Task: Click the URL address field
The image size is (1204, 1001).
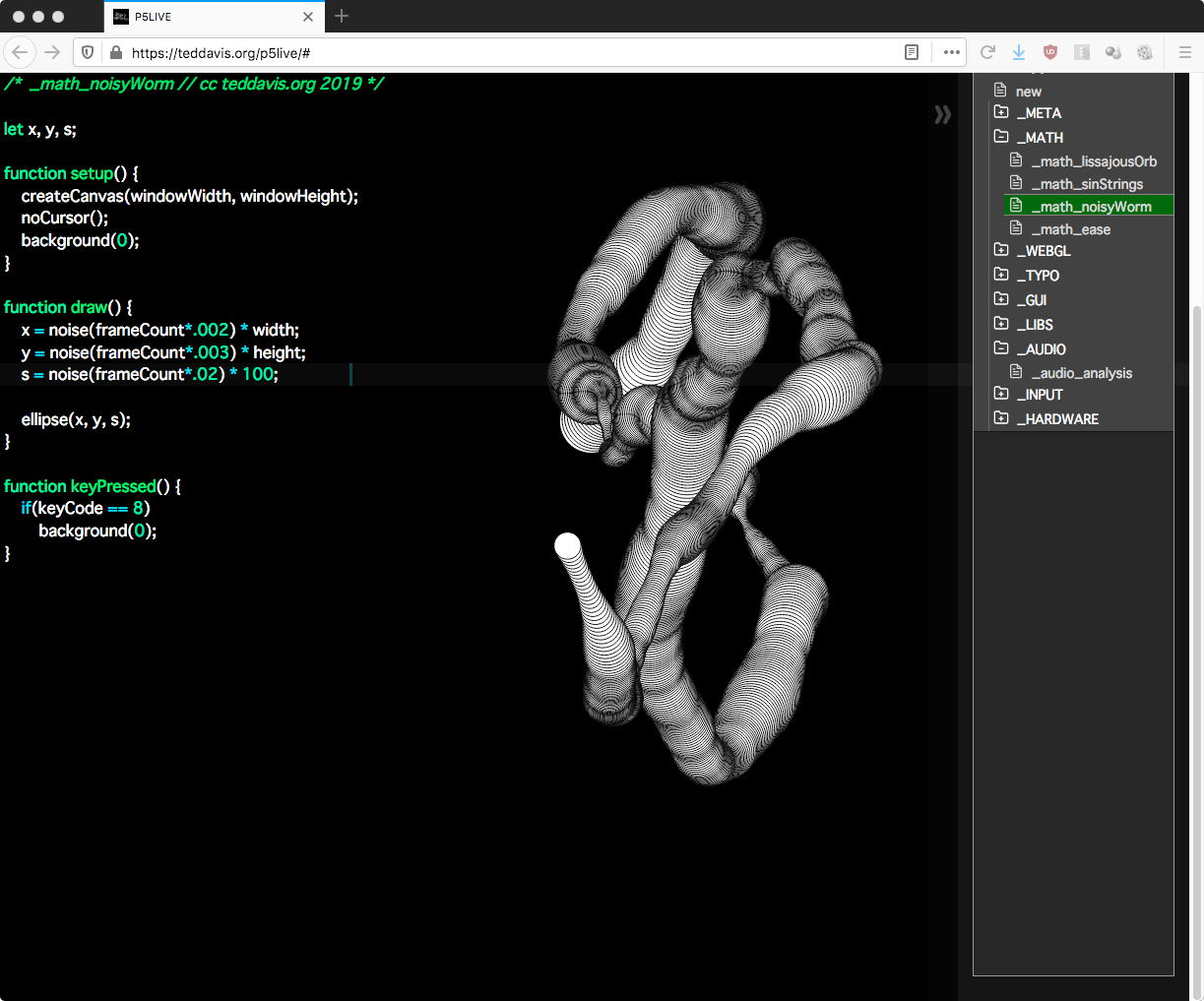Action: (492, 52)
